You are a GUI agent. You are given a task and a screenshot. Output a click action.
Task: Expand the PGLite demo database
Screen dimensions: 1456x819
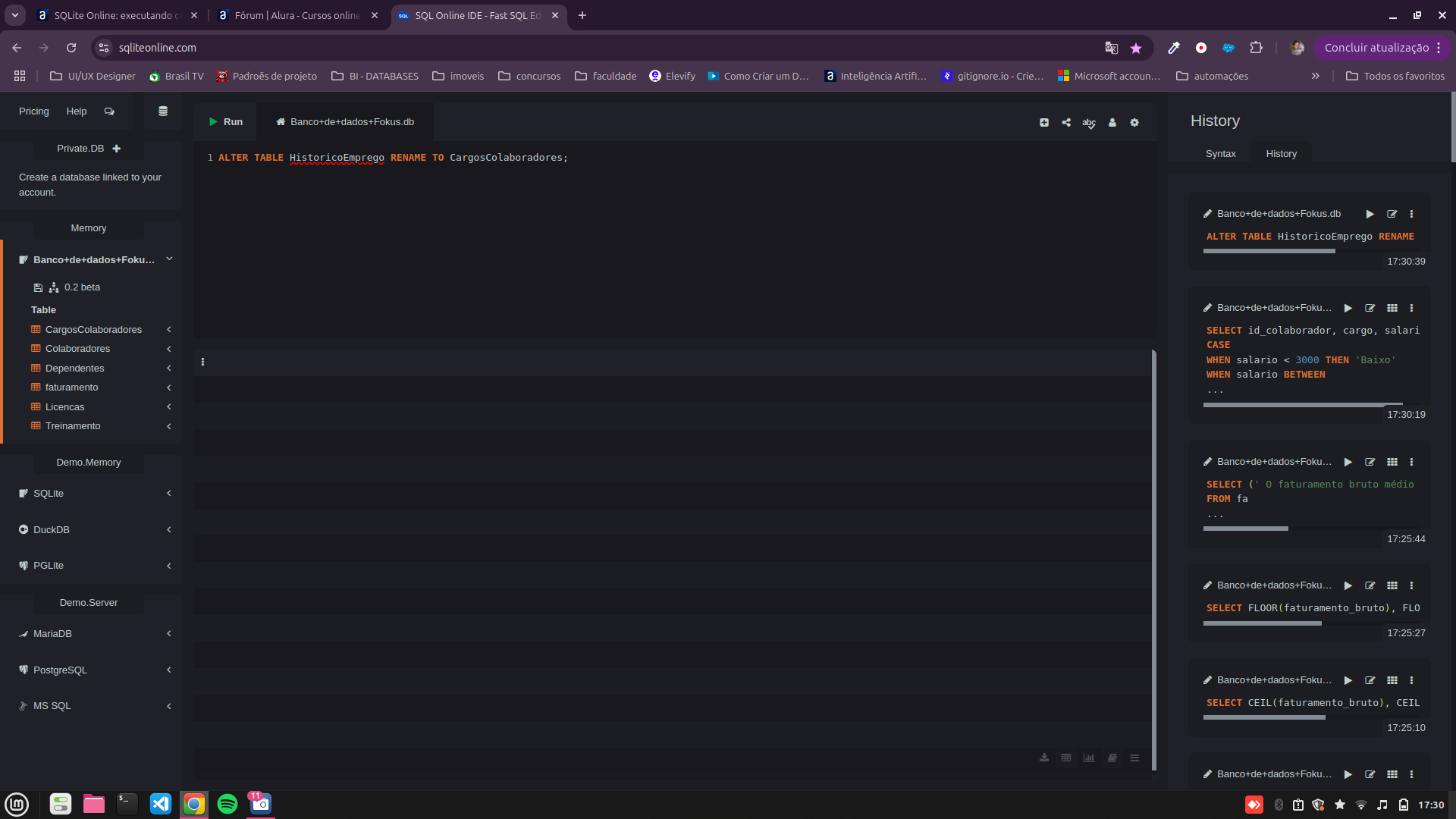(x=169, y=566)
